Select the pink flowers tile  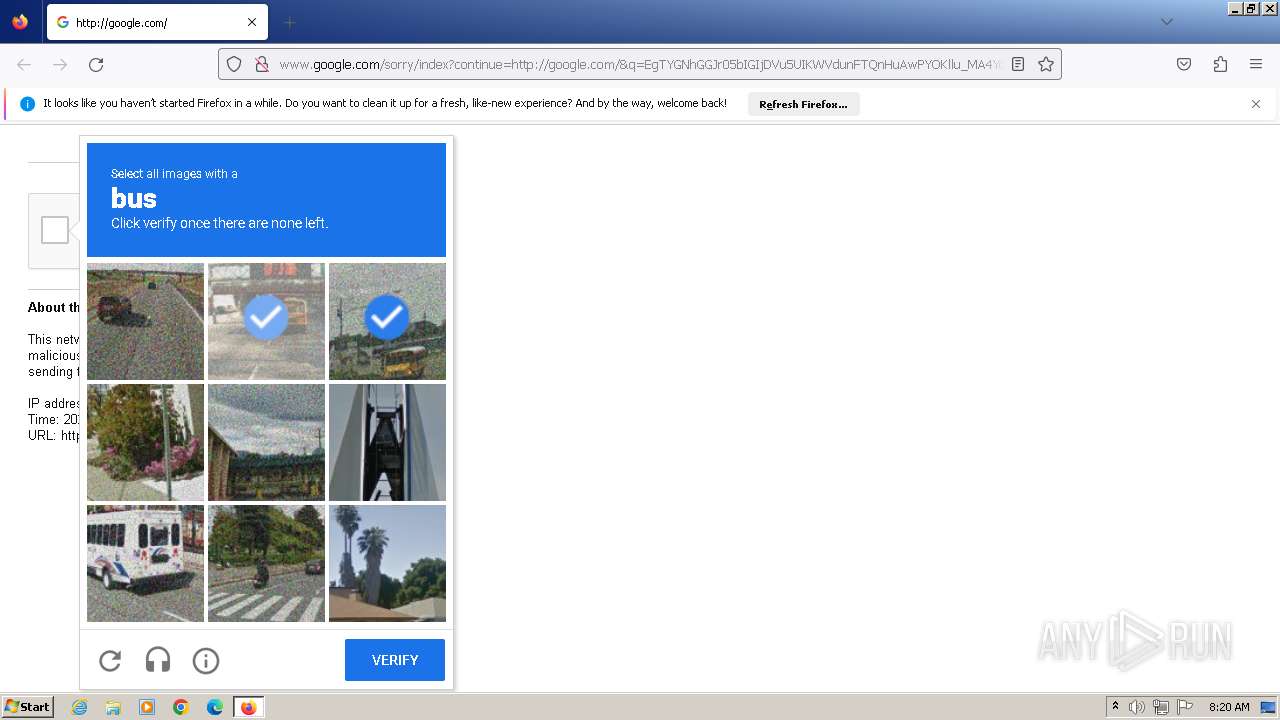point(145,442)
